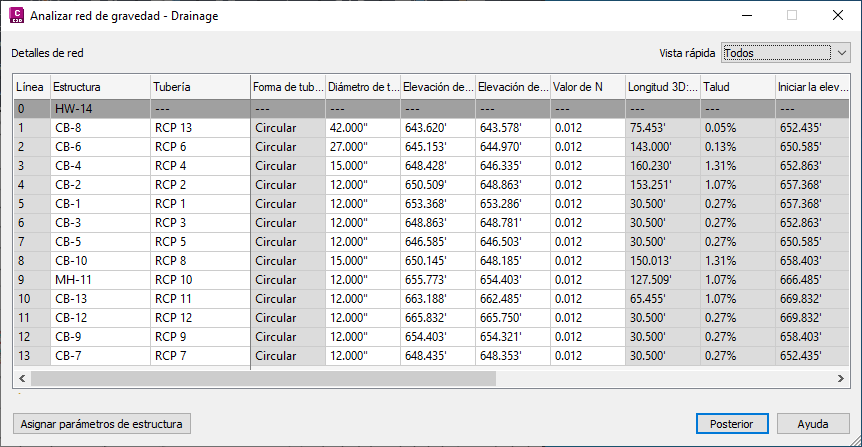The height and width of the screenshot is (447, 862).
Task: Click the Longitud 3D column header
Action: click(x=662, y=87)
